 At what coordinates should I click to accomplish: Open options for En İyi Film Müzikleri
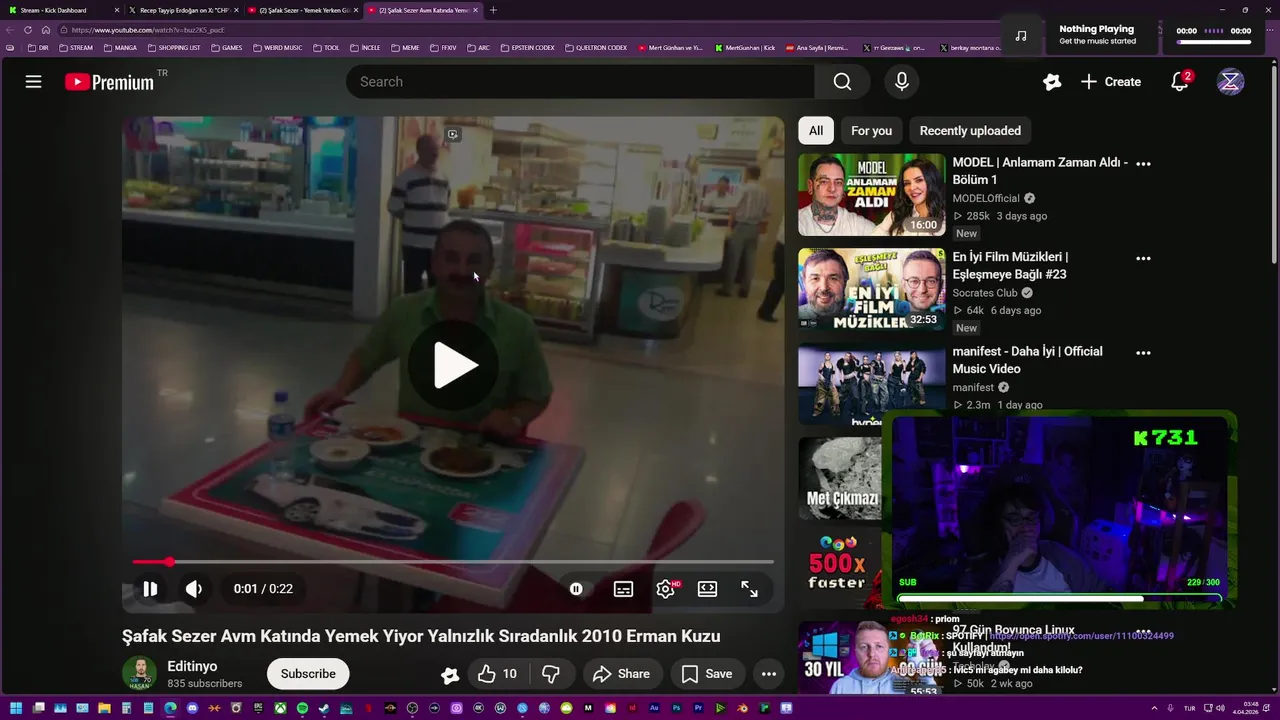[1143, 258]
